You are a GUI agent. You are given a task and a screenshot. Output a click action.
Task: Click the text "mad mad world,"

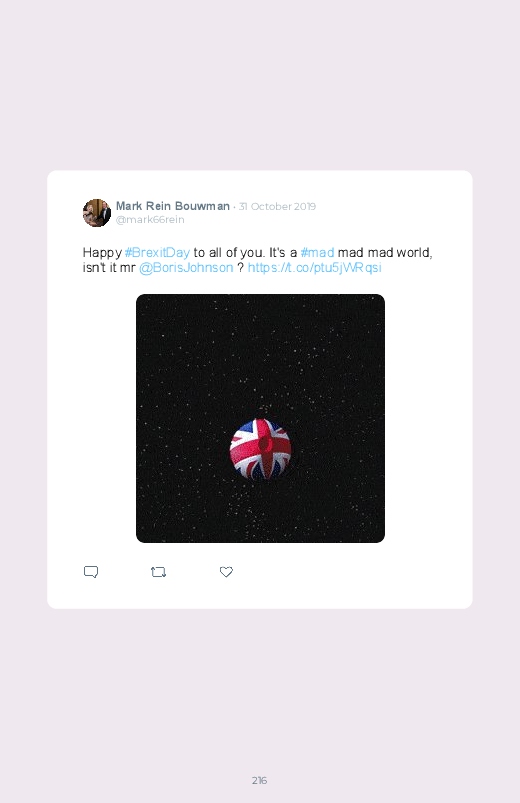pos(385,252)
